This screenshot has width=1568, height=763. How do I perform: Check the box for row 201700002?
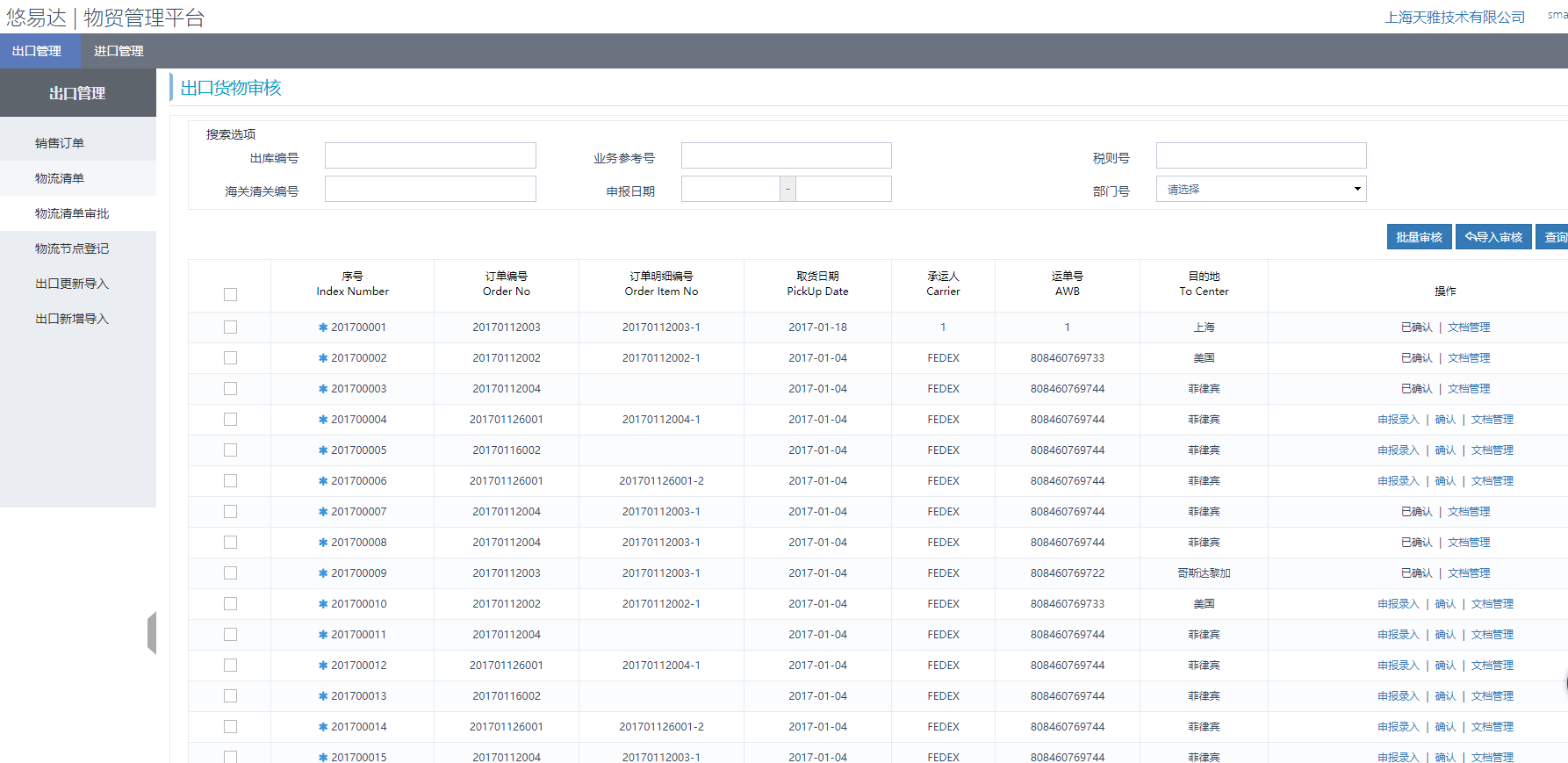tap(230, 358)
